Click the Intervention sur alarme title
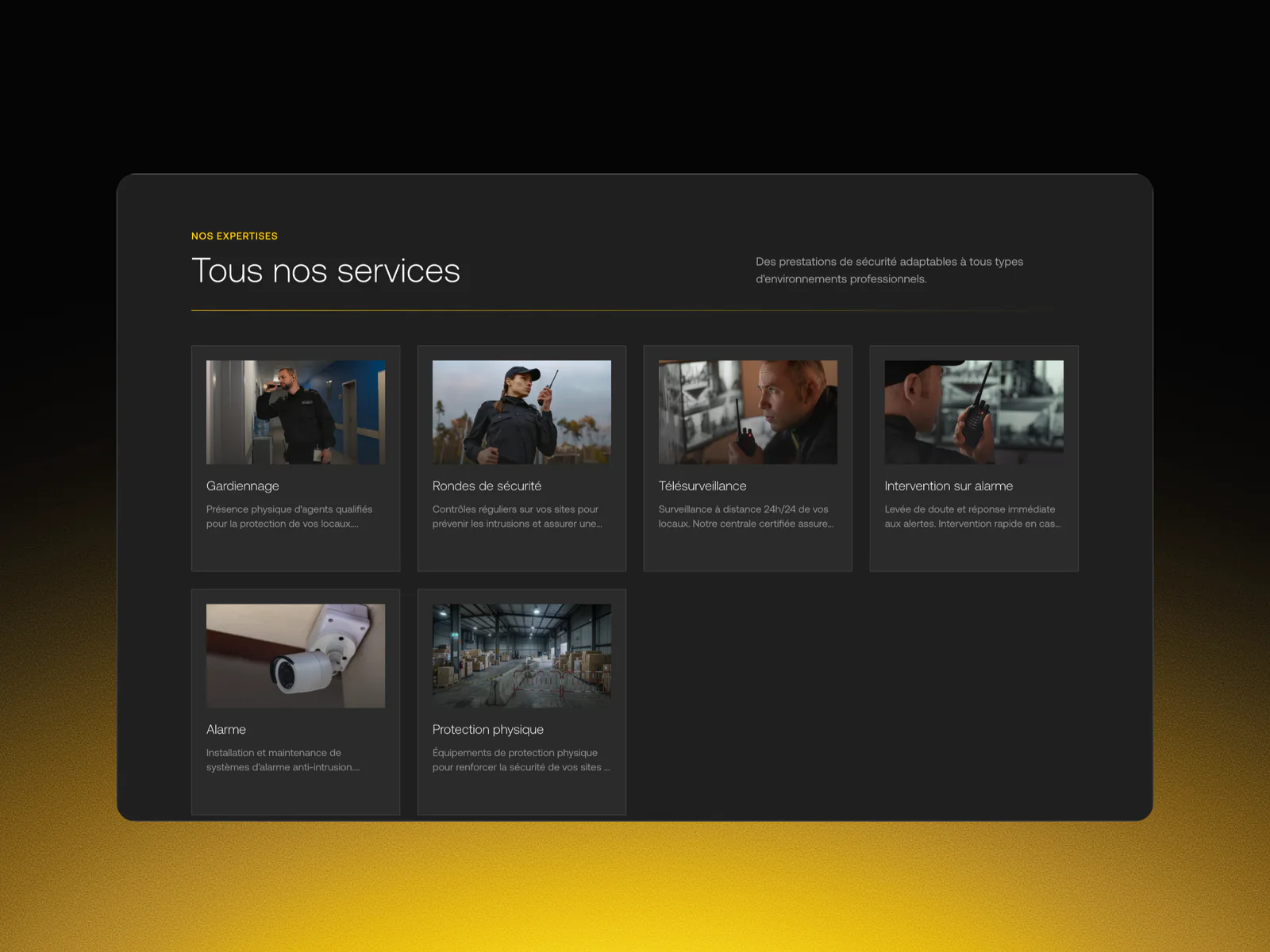The image size is (1270, 952). pos(949,486)
